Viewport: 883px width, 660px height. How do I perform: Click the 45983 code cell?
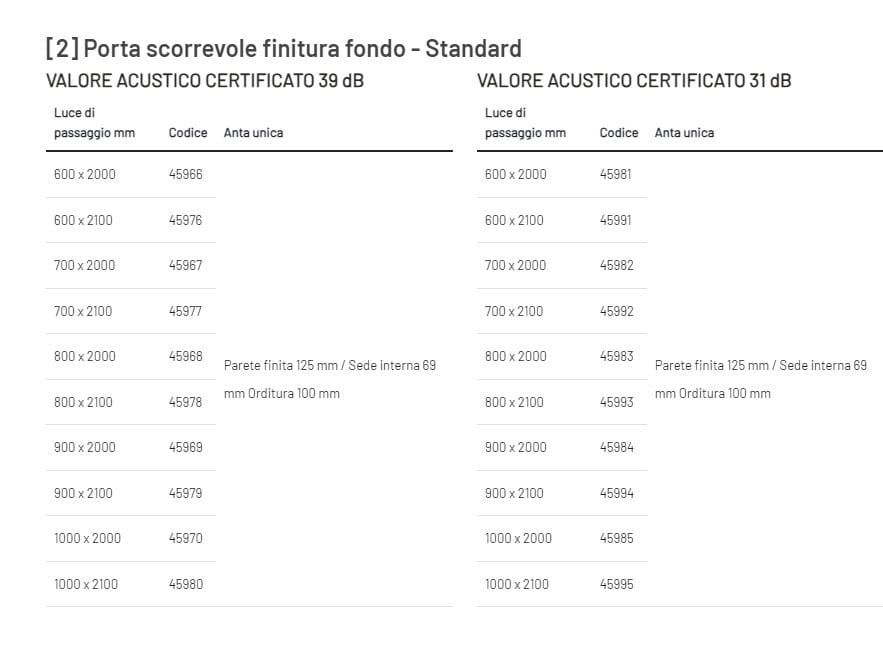pos(616,356)
